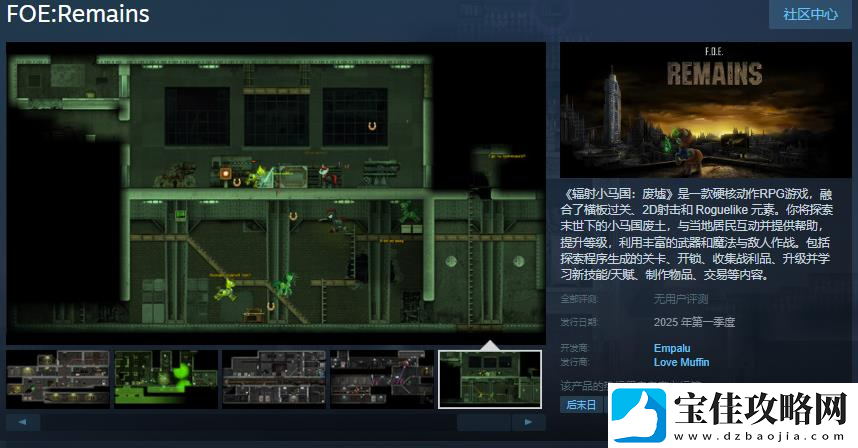Screen dimensions: 858x448
Task: Click the 全部评测 label
Action: 579,299
